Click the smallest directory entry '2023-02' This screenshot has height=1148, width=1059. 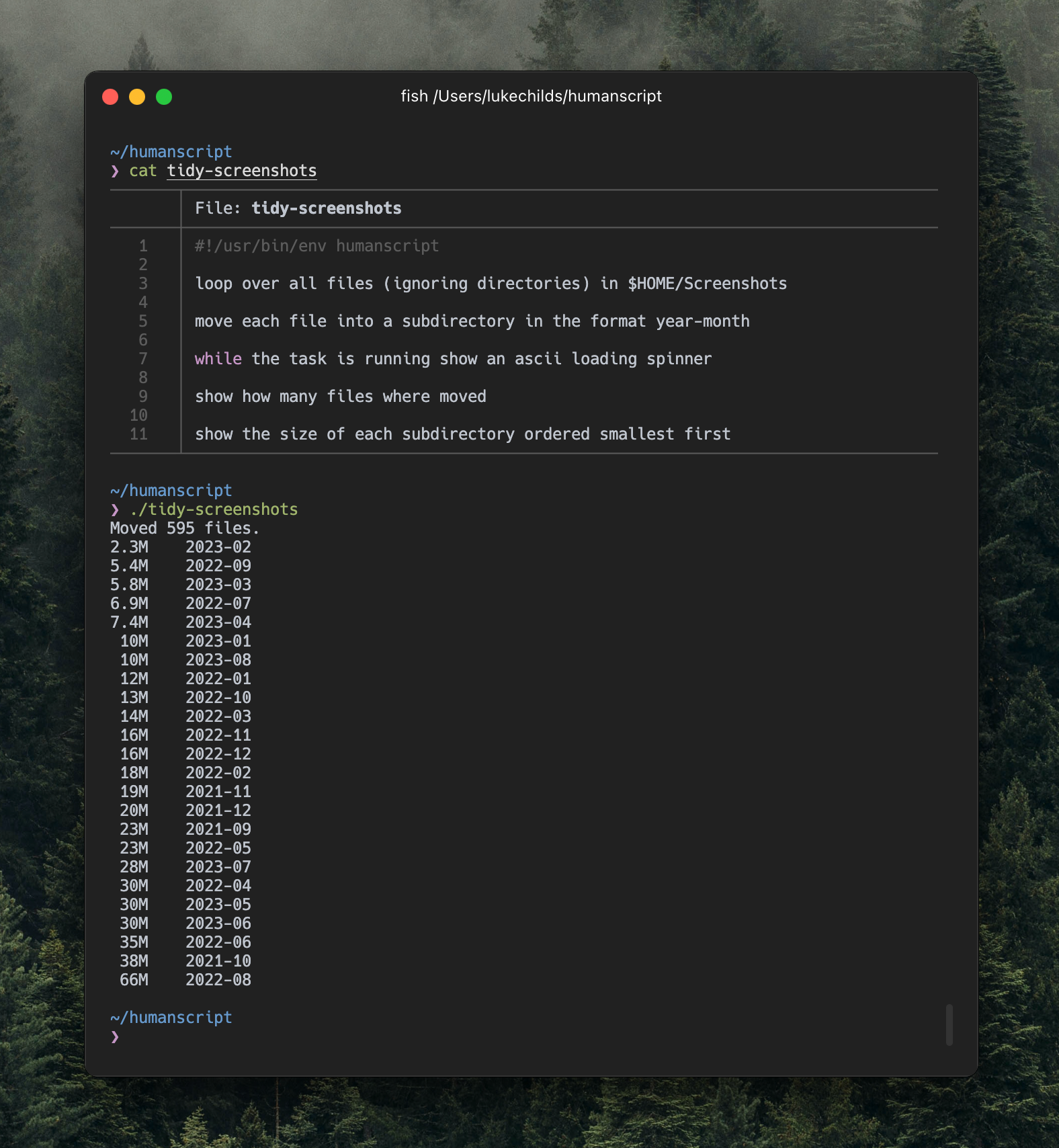pyautogui.click(x=218, y=547)
